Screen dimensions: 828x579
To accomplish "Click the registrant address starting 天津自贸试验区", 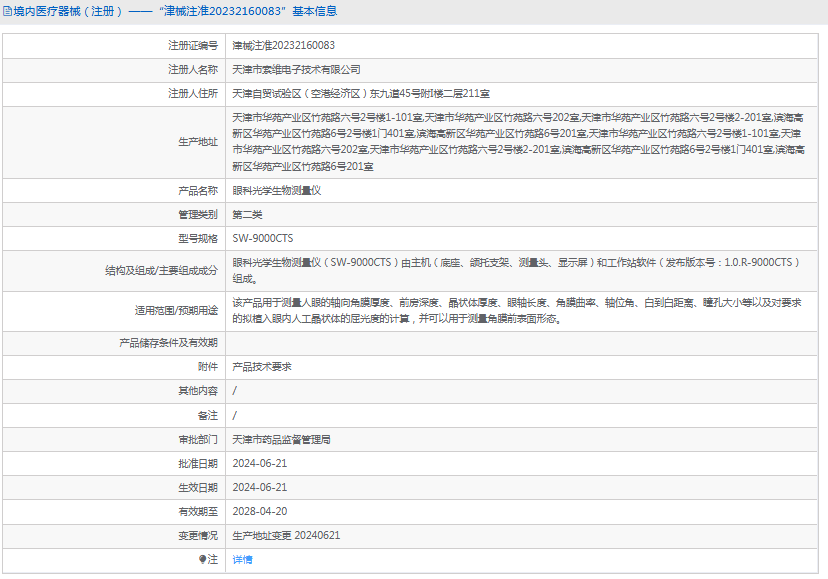I will pyautogui.click(x=361, y=94).
